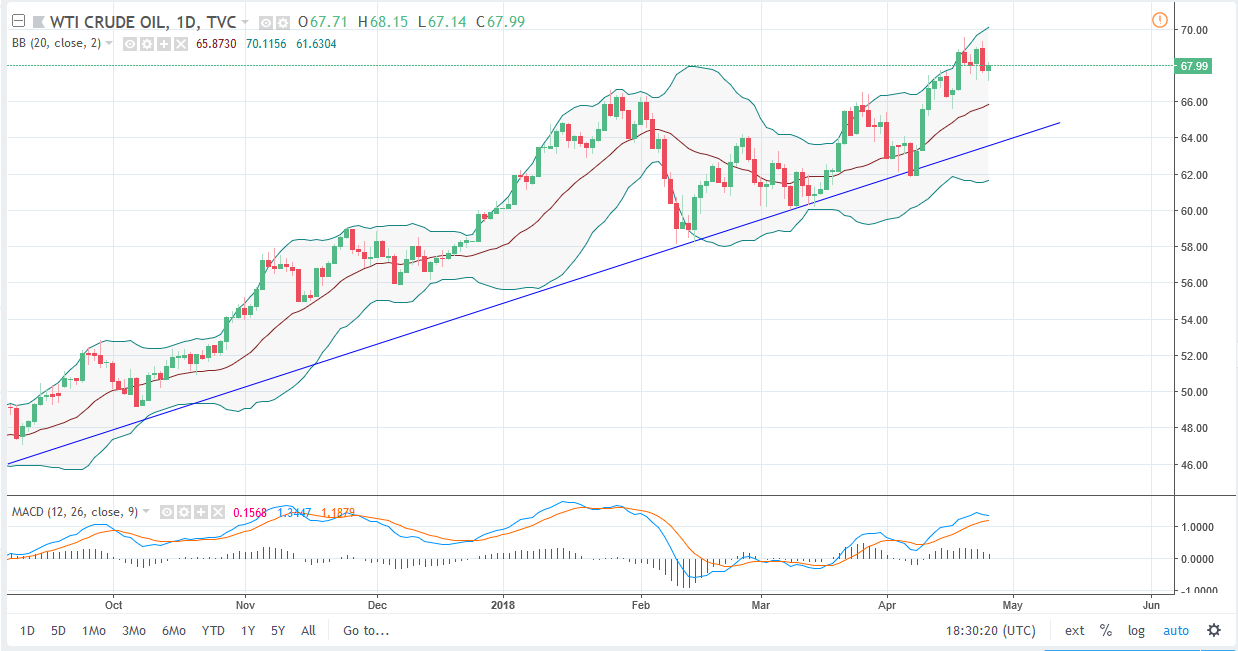The width and height of the screenshot is (1238, 651).
Task: Toggle visibility of the BB indicator eye icon
Action: (x=129, y=44)
